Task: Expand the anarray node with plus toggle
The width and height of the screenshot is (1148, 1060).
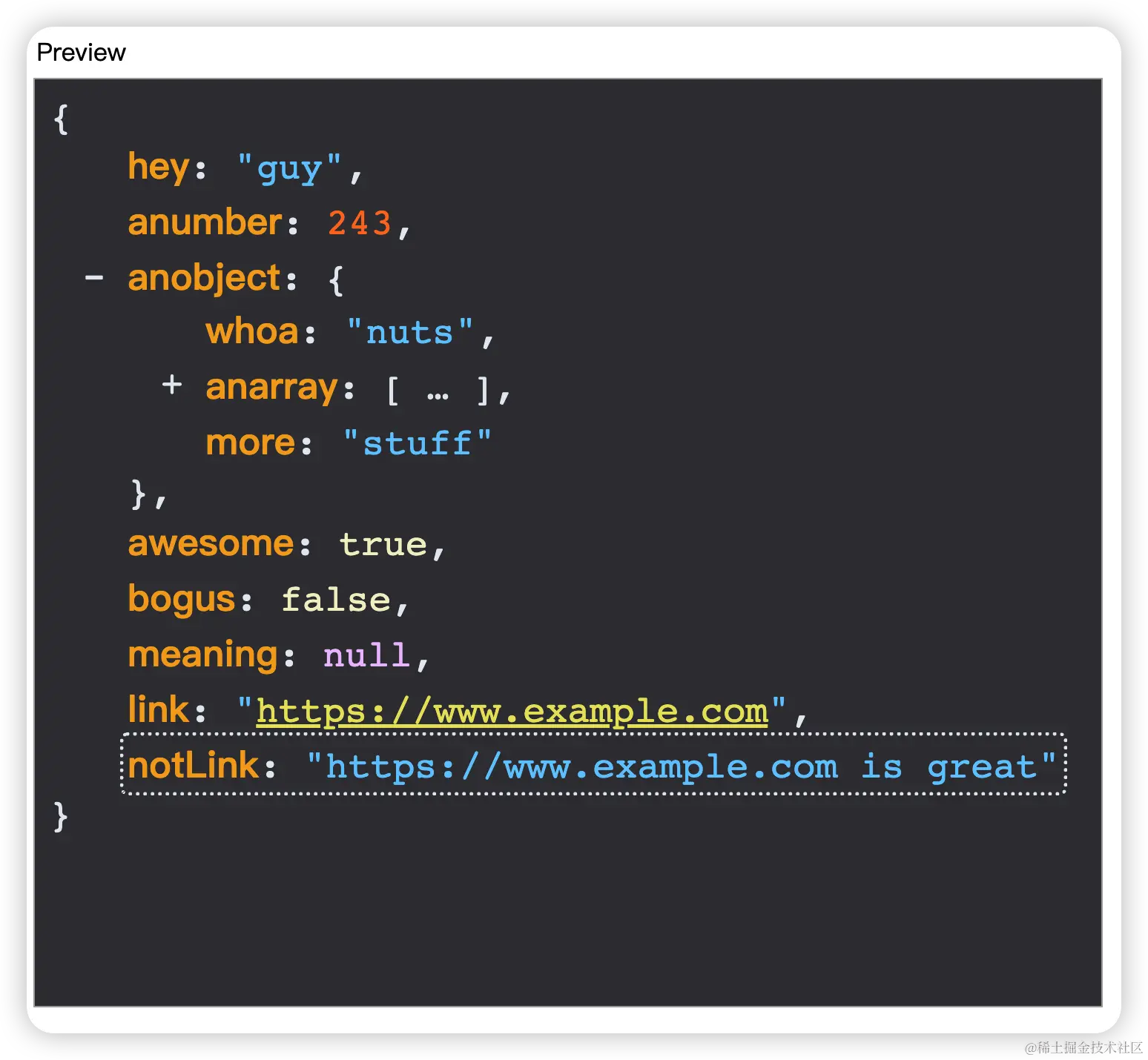Action: [172, 385]
